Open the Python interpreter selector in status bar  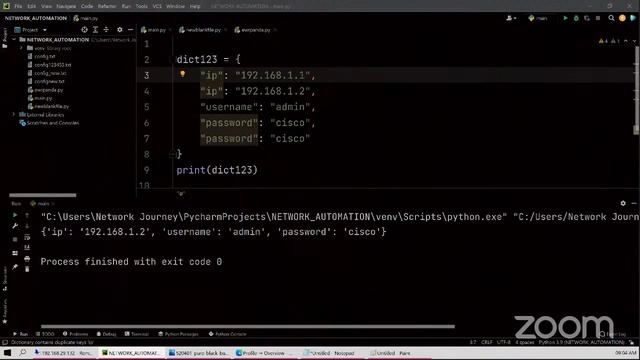581,342
